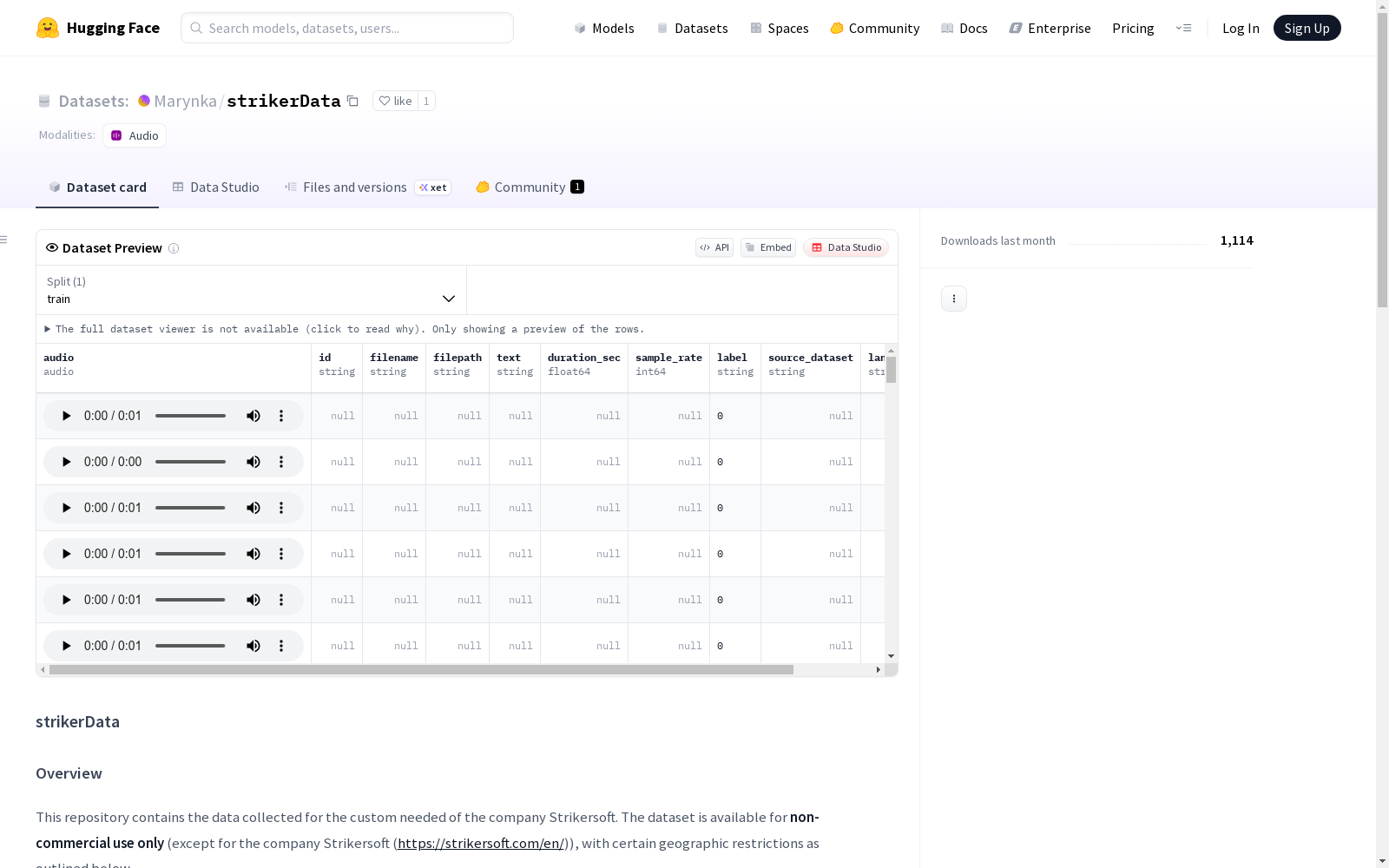Click the Embed button
This screenshot has width=1389, height=868.
click(x=768, y=247)
